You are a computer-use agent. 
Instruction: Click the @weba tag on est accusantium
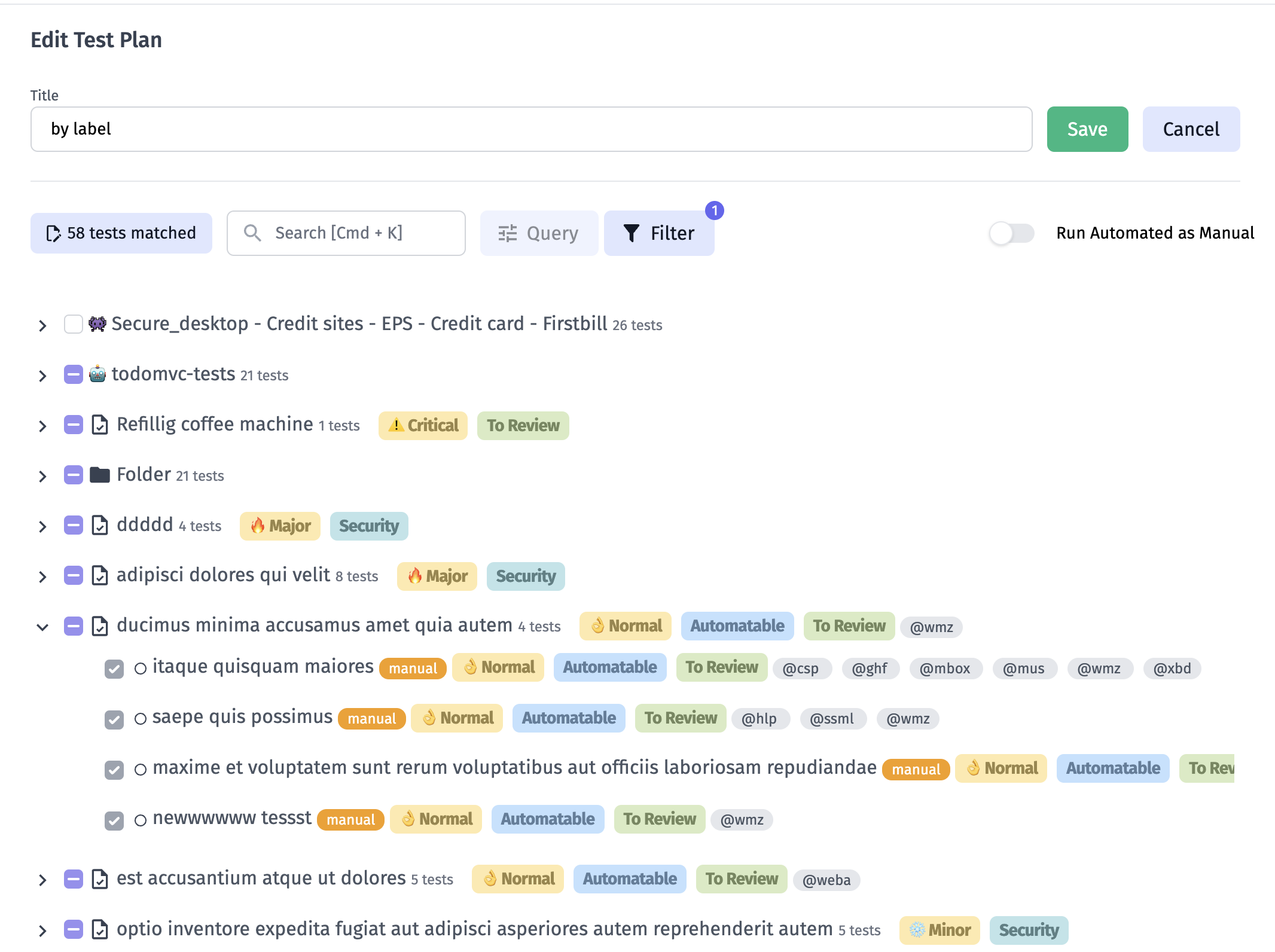tap(826, 880)
